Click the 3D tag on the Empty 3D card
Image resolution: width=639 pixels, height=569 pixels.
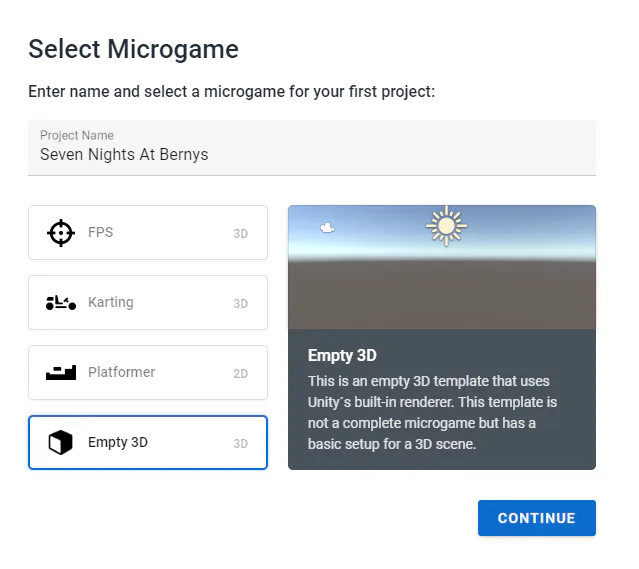pyautogui.click(x=241, y=444)
